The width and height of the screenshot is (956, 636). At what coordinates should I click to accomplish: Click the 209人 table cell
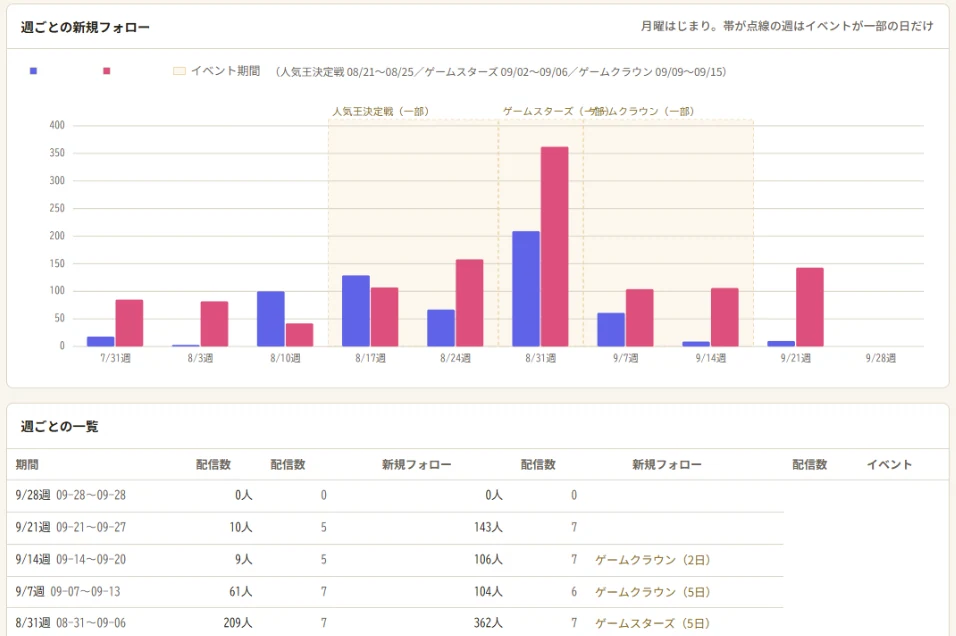click(238, 623)
